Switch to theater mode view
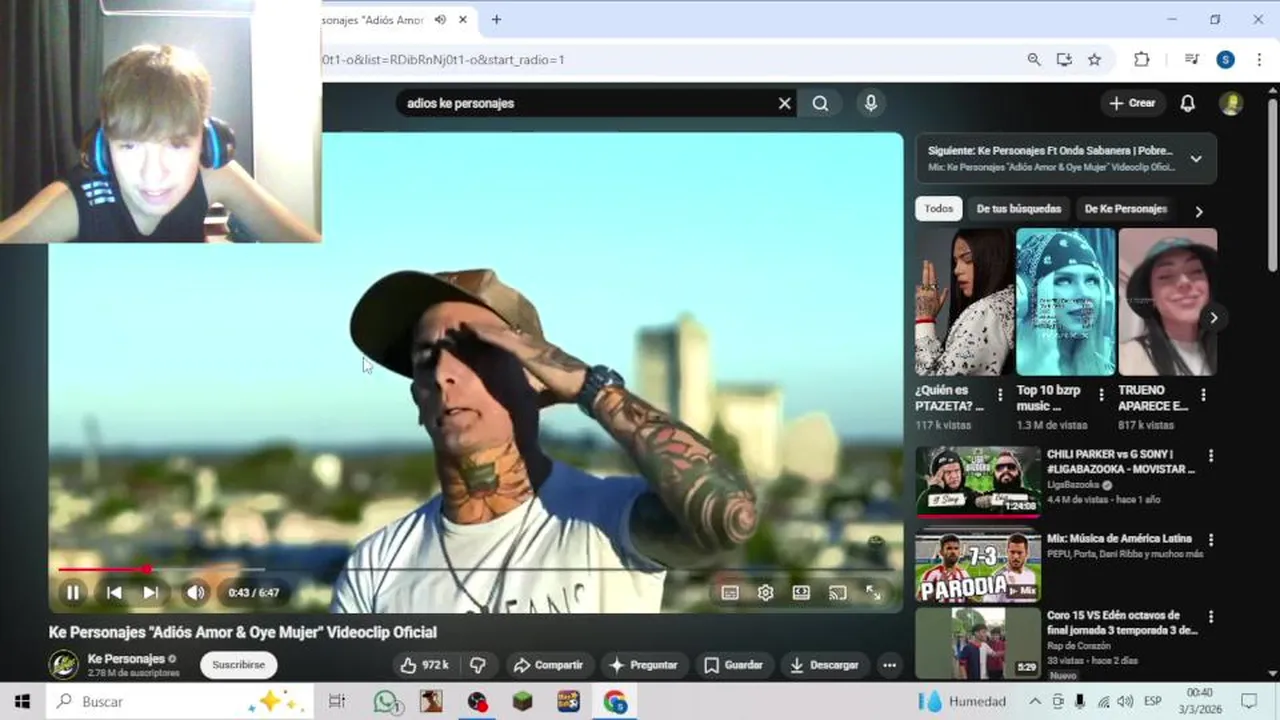This screenshot has width=1280, height=720. click(801, 593)
